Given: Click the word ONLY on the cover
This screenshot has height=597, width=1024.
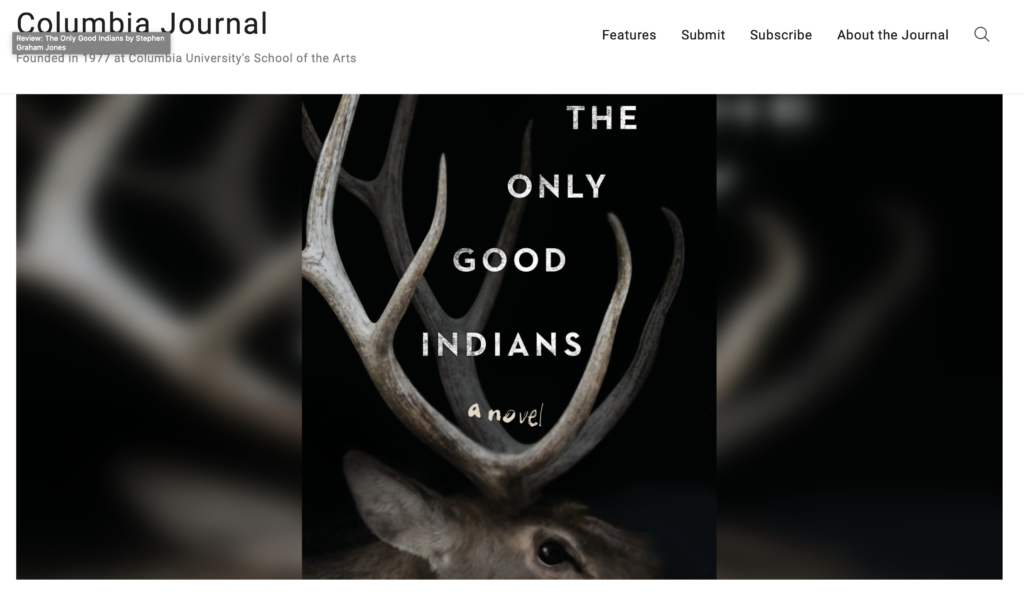Looking at the screenshot, I should 557,187.
